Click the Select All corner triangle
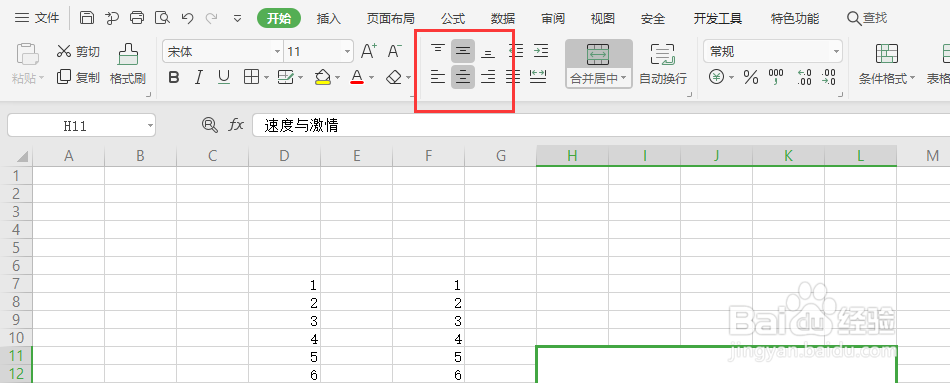The width and height of the screenshot is (950, 383). [22, 157]
